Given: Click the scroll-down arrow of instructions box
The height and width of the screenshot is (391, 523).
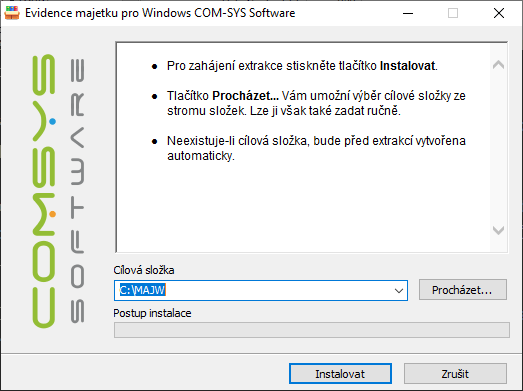Looking at the screenshot, I should click(x=498, y=230).
